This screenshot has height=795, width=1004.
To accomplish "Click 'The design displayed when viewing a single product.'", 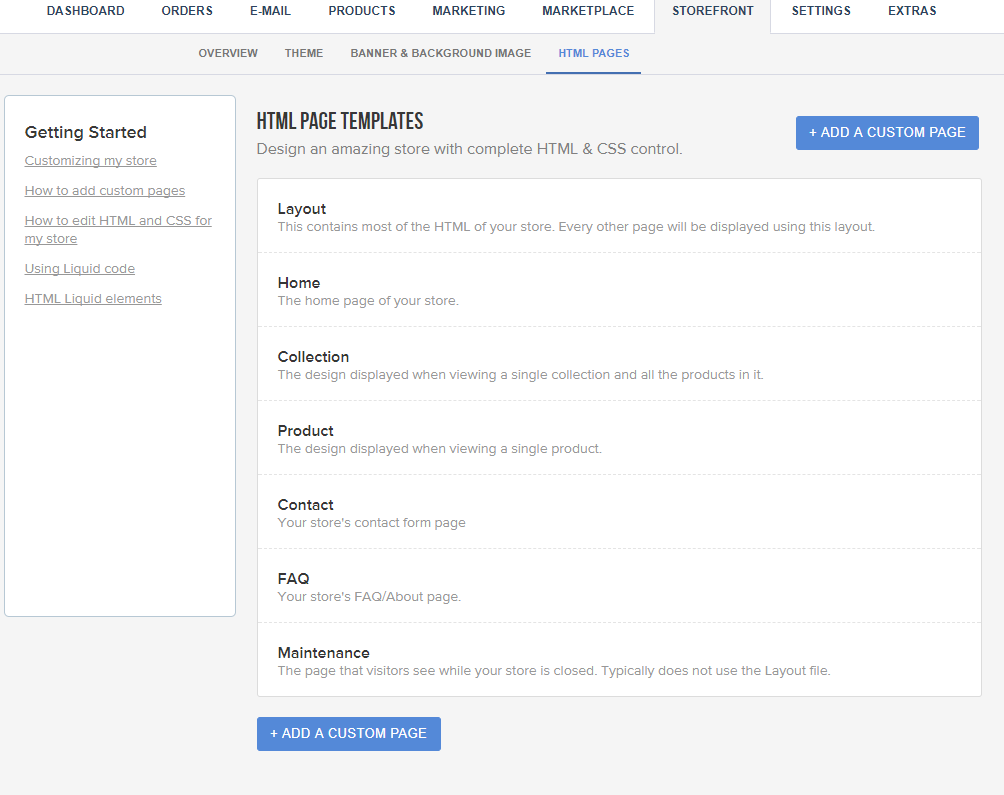I will click(x=440, y=449).
